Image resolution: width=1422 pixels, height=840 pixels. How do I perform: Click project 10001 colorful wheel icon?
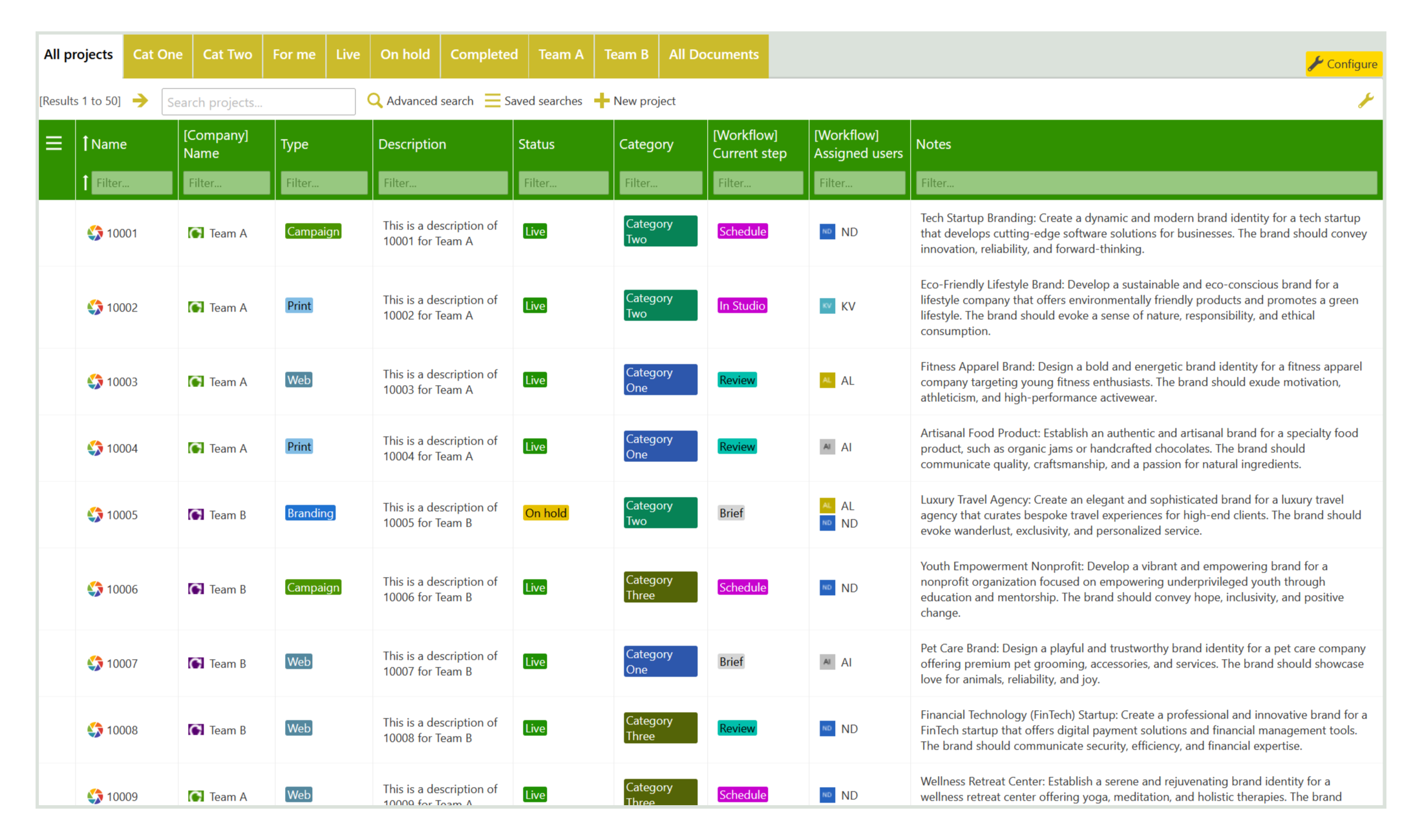95,233
